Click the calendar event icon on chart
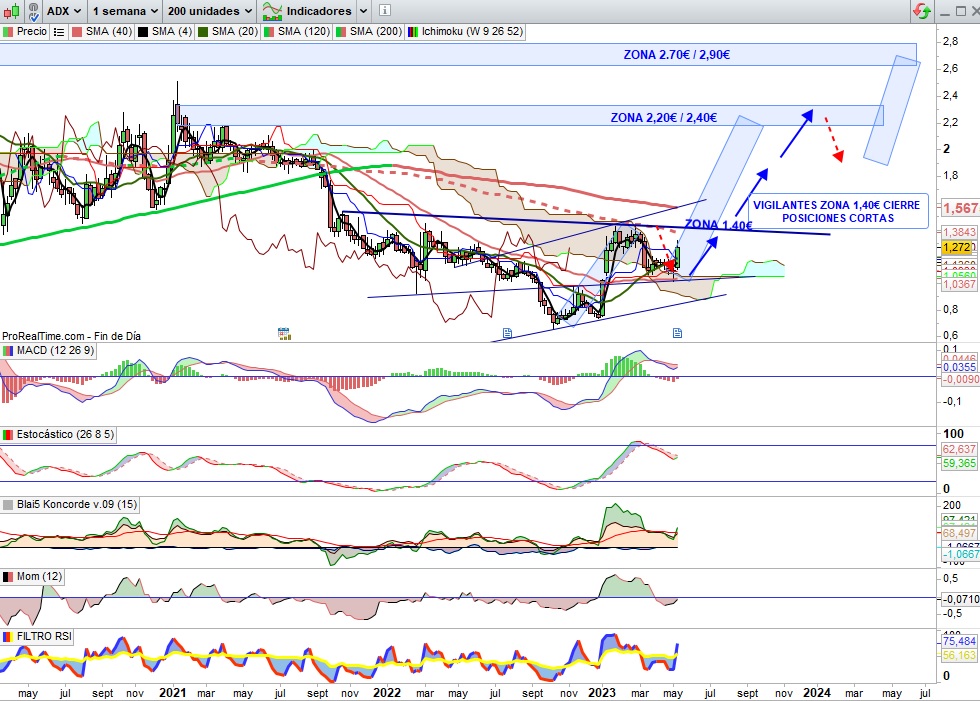This screenshot has width=980, height=701. (x=284, y=332)
